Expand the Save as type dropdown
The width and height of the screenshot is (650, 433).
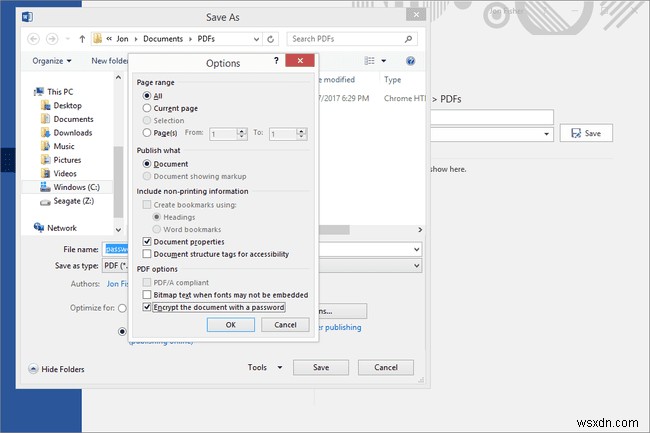tap(416, 266)
